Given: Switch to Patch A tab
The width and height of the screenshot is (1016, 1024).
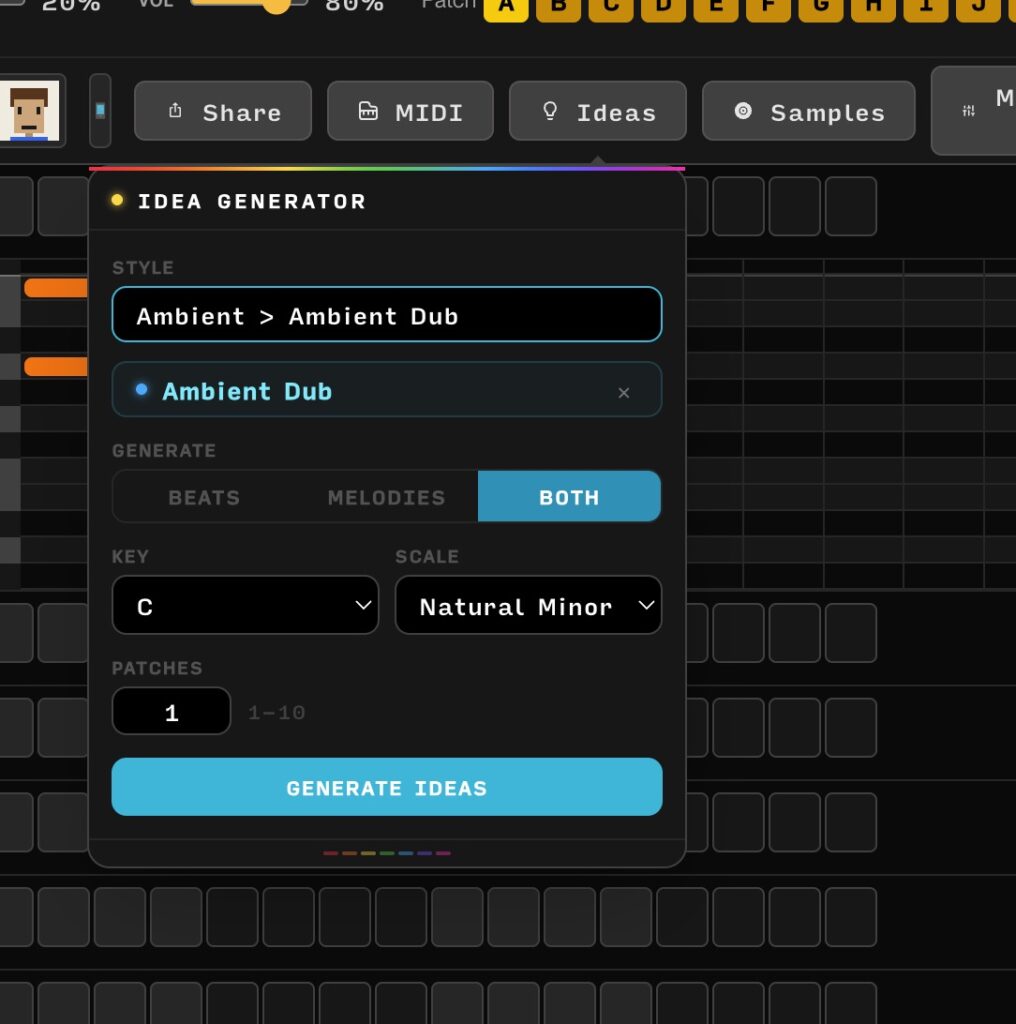Looking at the screenshot, I should (505, 8).
